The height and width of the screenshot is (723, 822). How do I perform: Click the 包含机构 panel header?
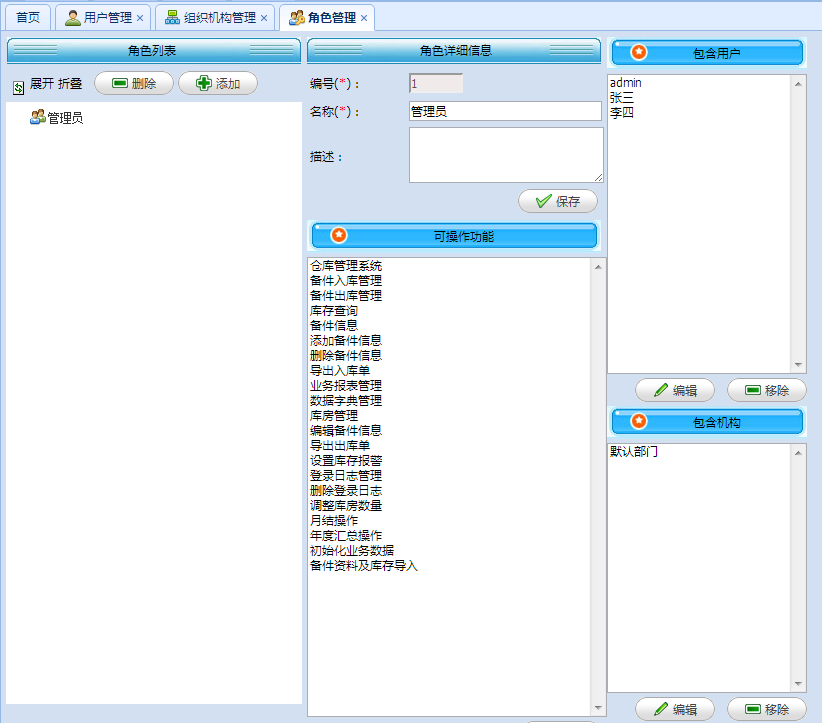(707, 422)
